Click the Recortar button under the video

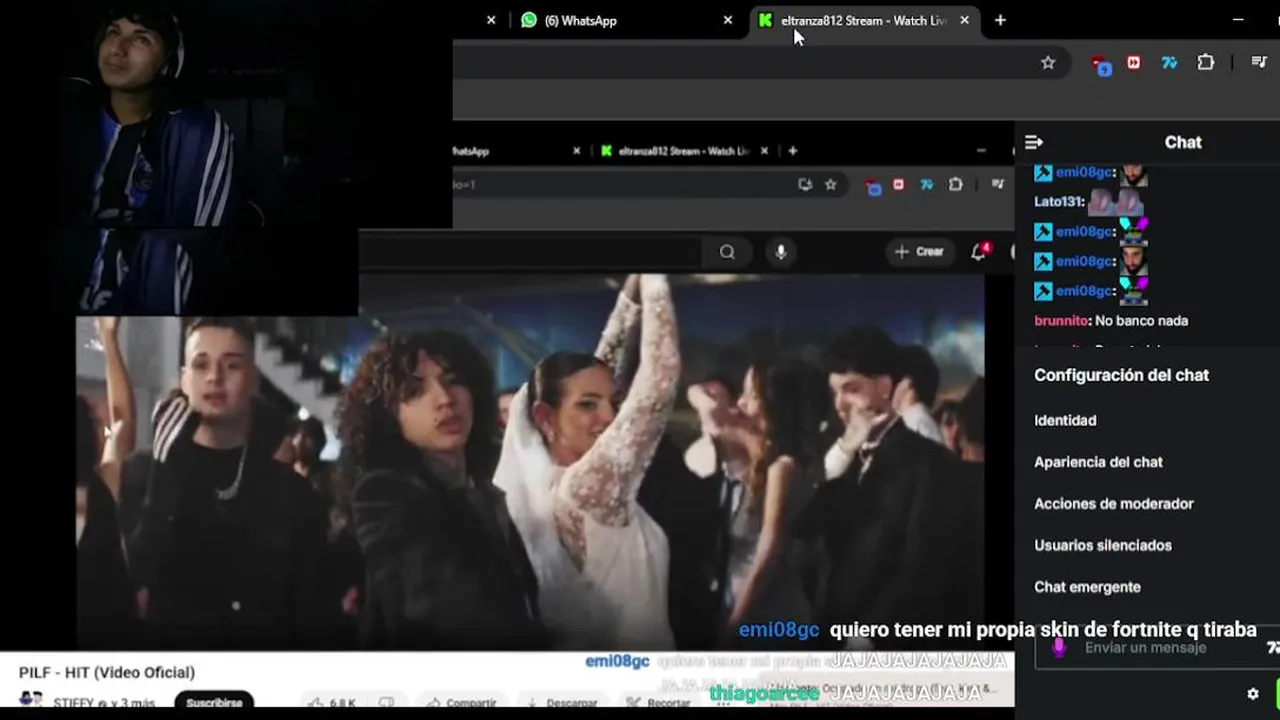click(658, 703)
